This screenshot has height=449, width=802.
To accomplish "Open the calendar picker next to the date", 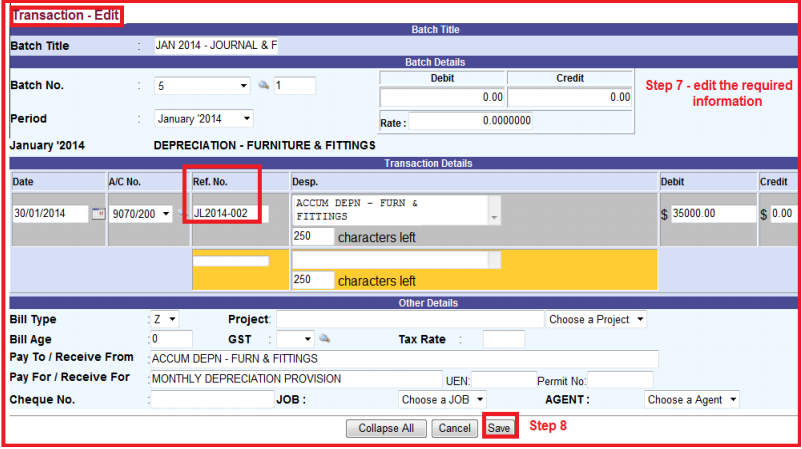I will pyautogui.click(x=98, y=214).
